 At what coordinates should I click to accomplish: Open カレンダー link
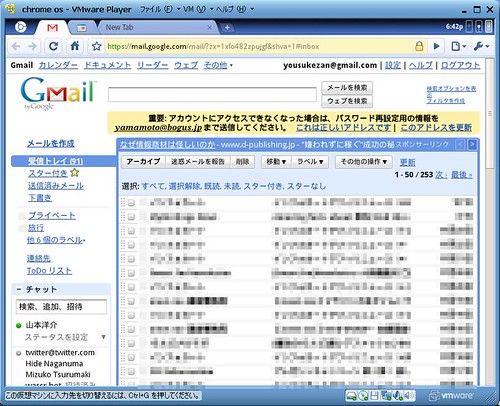pos(58,65)
